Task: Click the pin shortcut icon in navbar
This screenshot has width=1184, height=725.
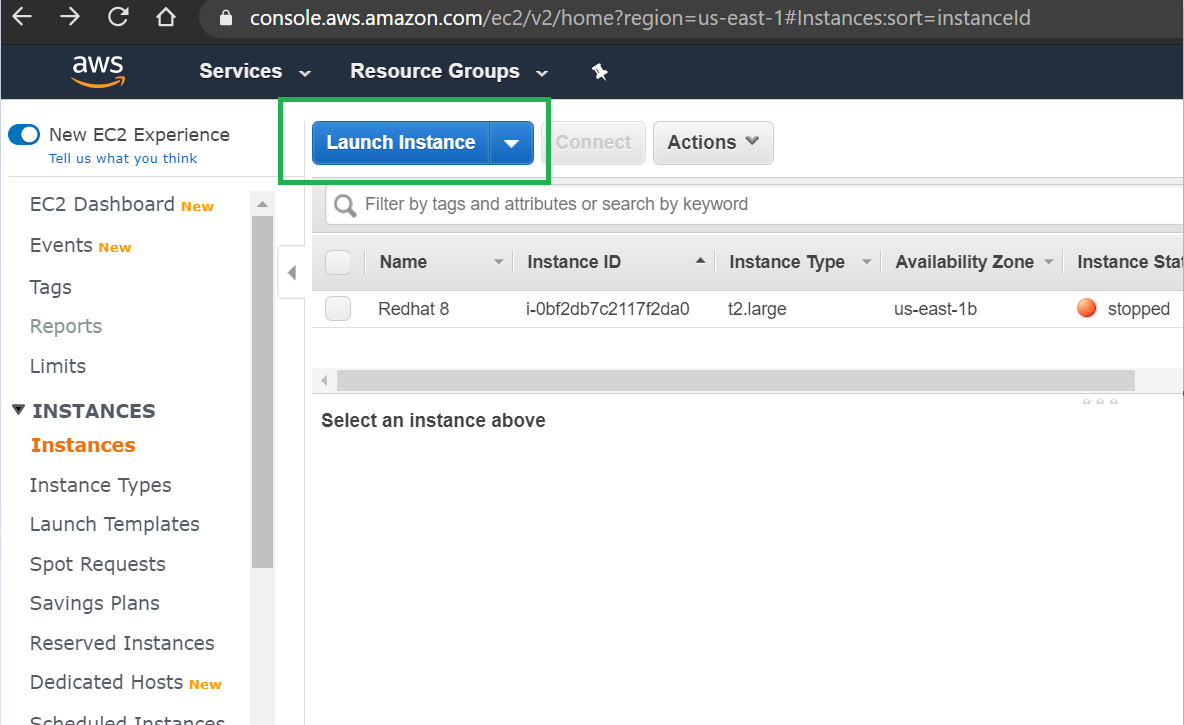Action: point(600,72)
